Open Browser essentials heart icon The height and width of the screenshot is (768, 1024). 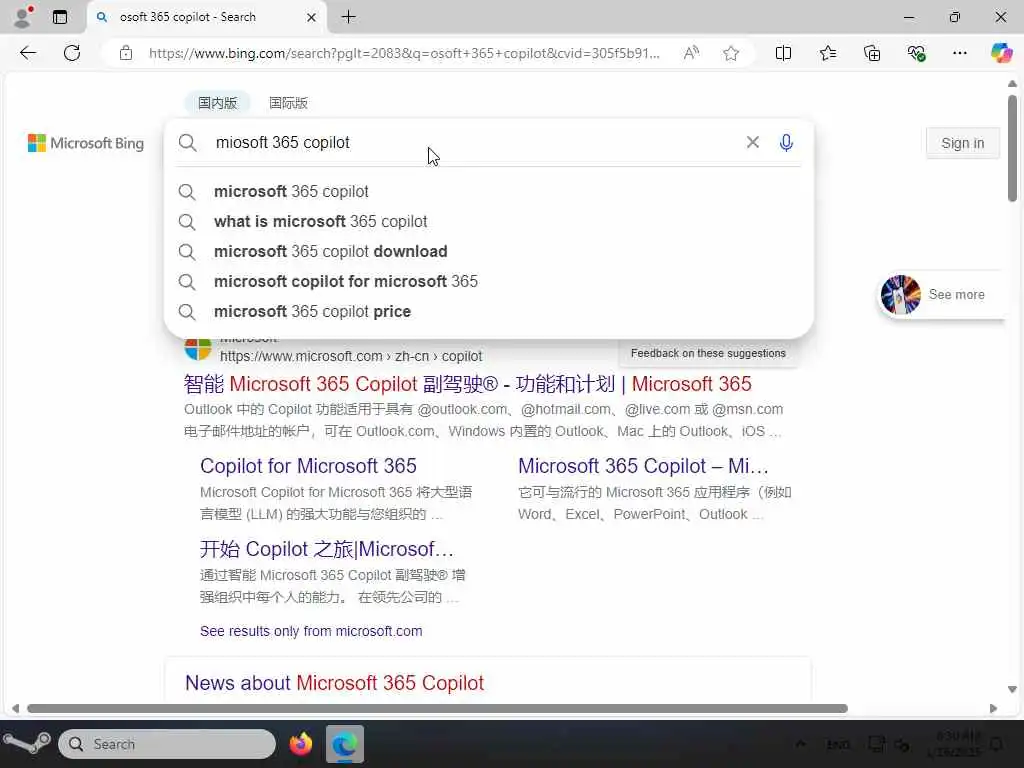(916, 53)
